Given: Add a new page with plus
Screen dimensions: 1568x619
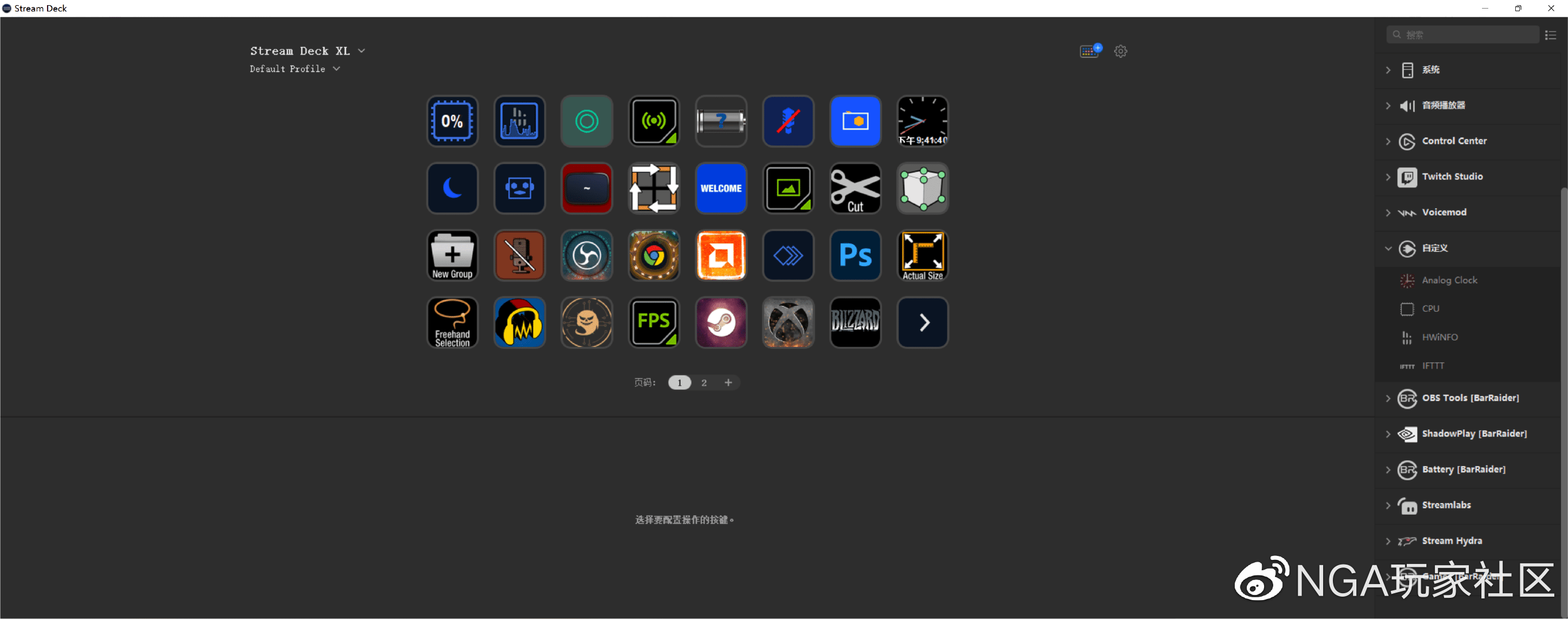Looking at the screenshot, I should pos(728,382).
